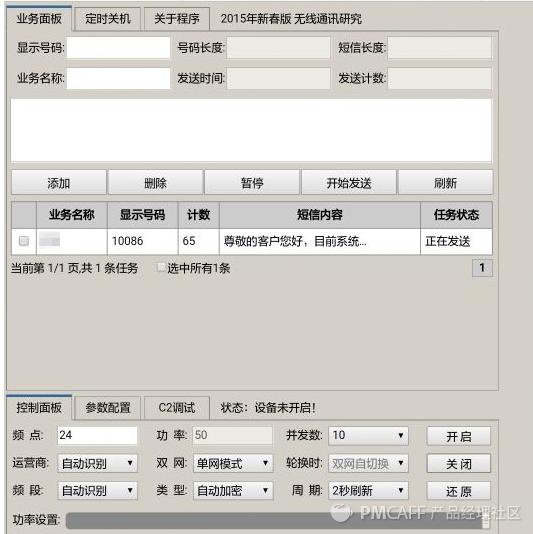
Task: Click the 功率 field showing 50
Action: pos(232,435)
